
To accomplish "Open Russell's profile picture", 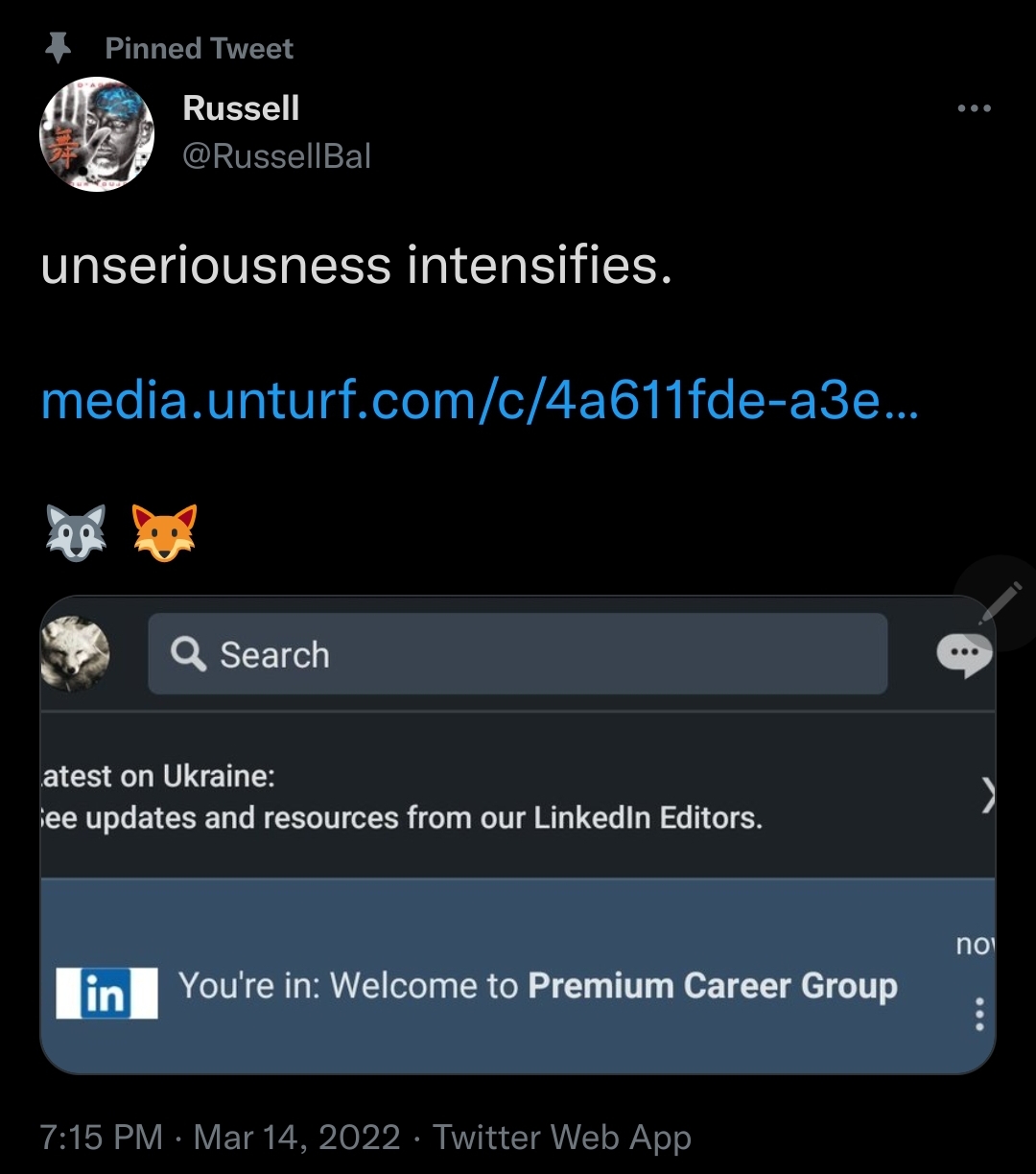I will pyautogui.click(x=96, y=134).
